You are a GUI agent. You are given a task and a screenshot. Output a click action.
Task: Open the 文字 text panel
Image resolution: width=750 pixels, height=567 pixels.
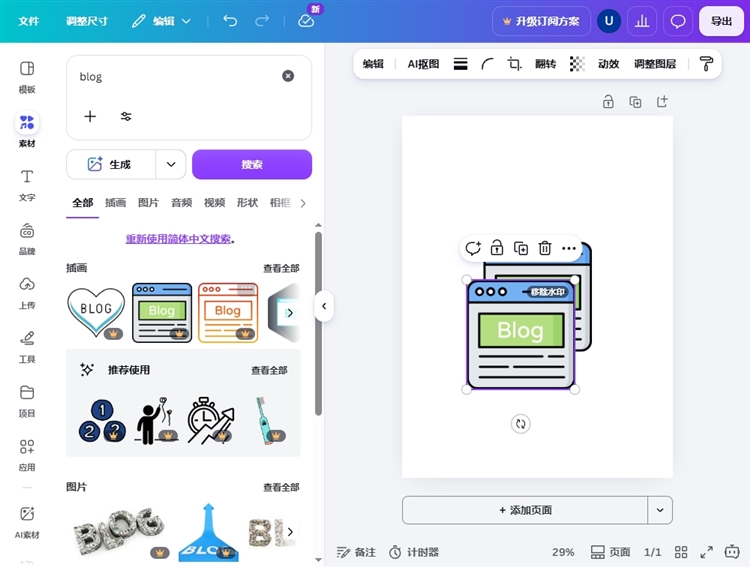coord(27,185)
